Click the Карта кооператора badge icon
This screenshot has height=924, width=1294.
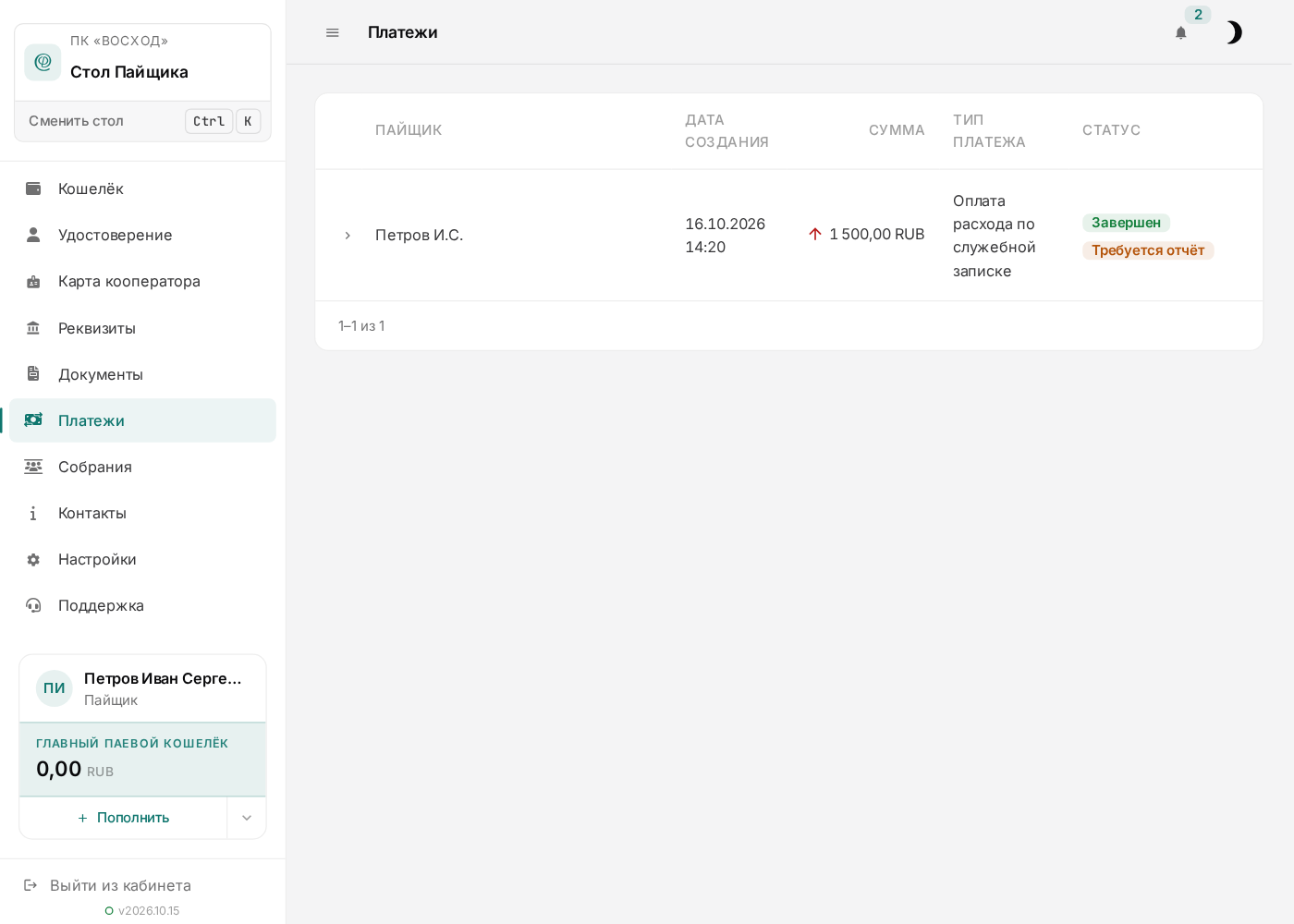point(33,282)
